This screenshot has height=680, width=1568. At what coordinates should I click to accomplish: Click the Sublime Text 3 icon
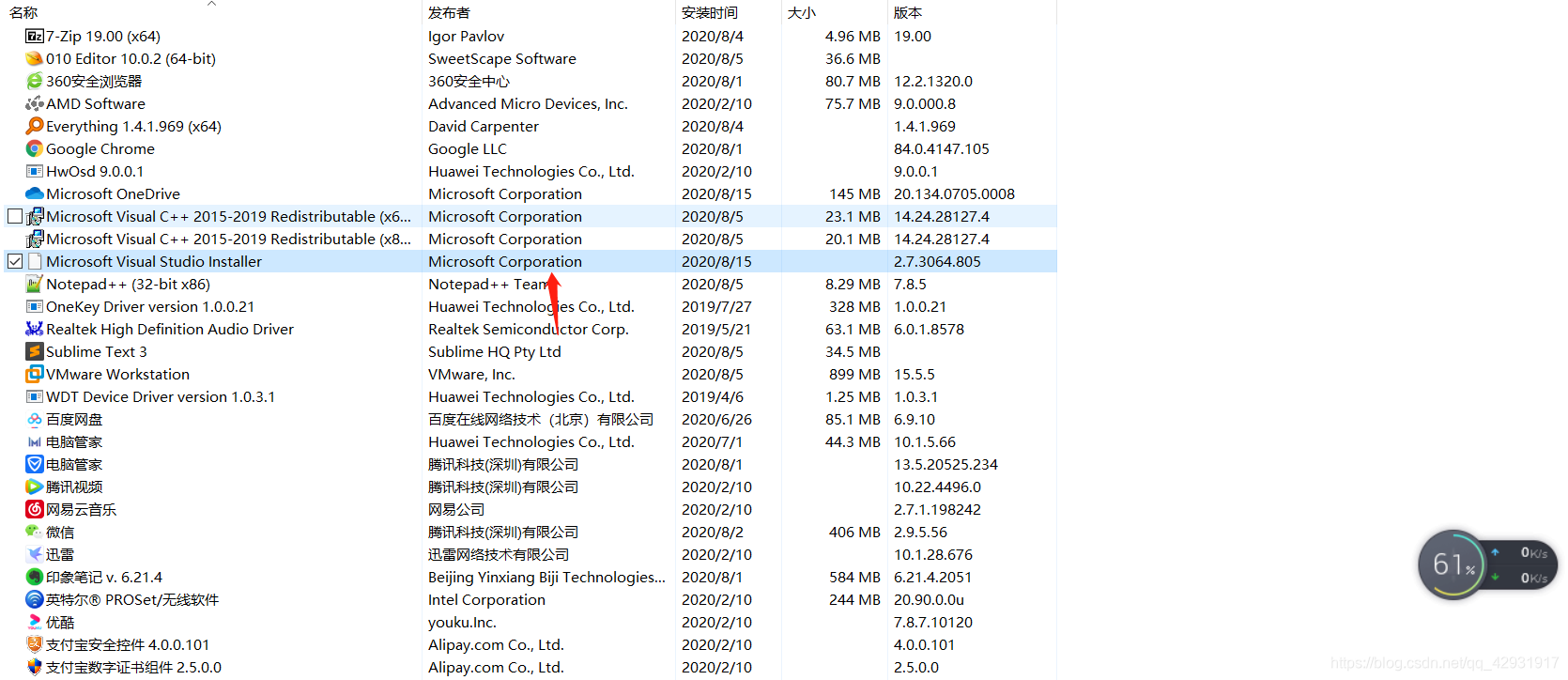point(35,351)
